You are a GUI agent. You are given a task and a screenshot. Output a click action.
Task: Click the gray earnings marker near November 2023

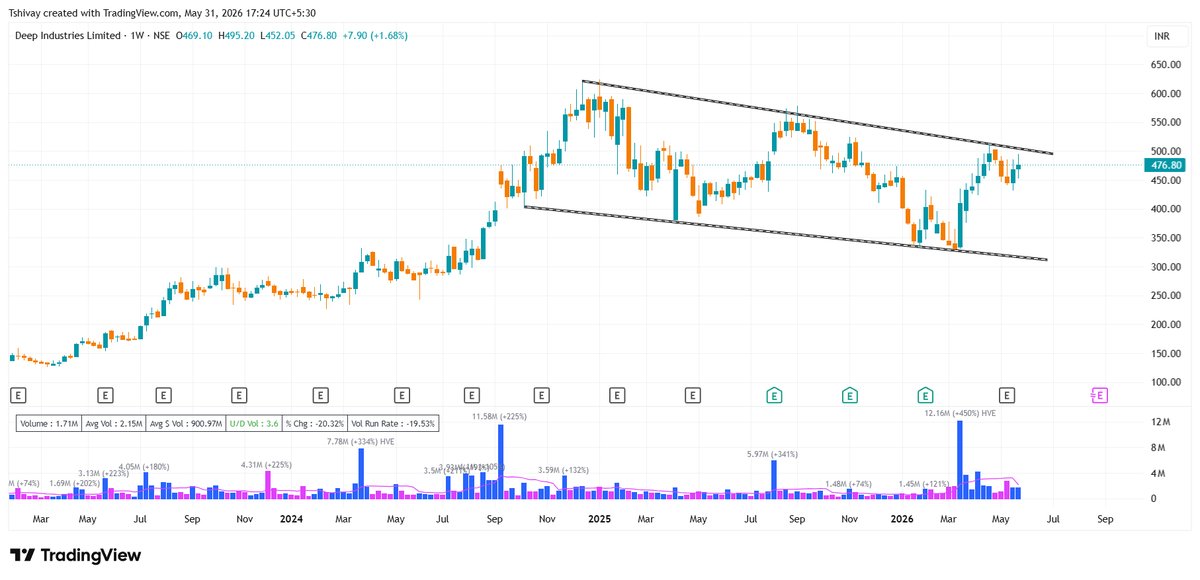[x=239, y=395]
